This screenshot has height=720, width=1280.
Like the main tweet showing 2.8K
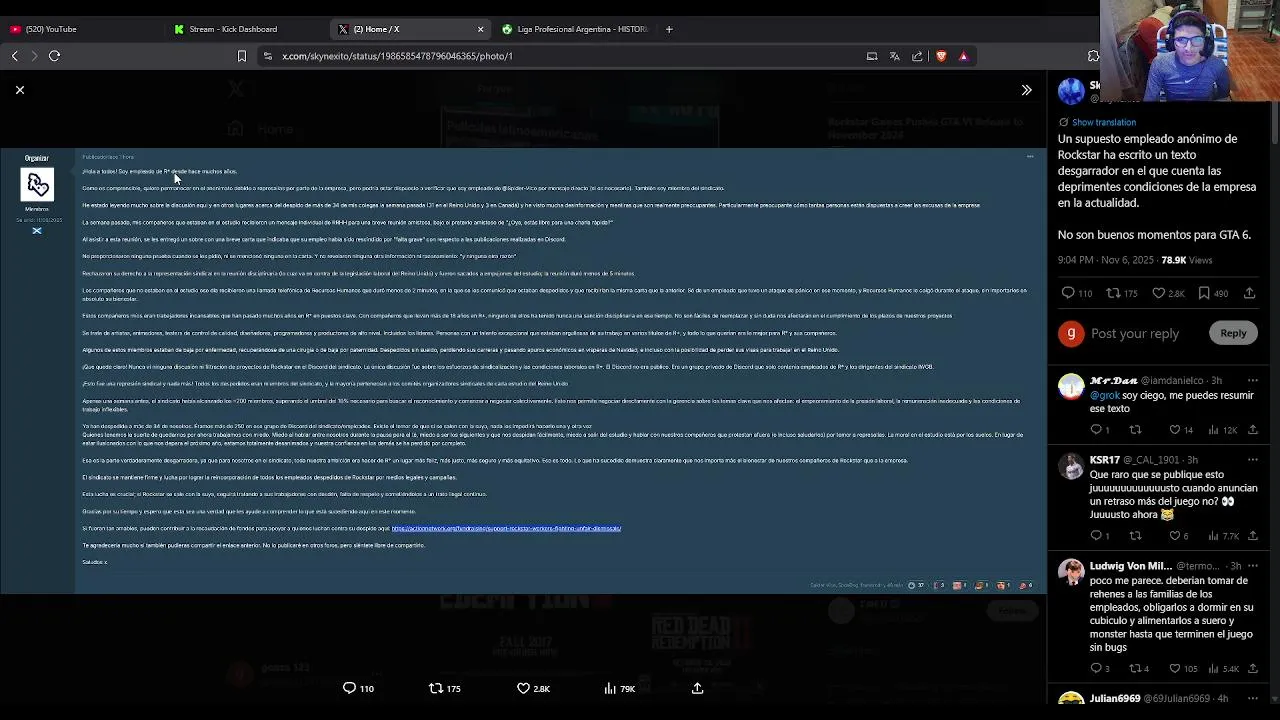(x=1168, y=293)
